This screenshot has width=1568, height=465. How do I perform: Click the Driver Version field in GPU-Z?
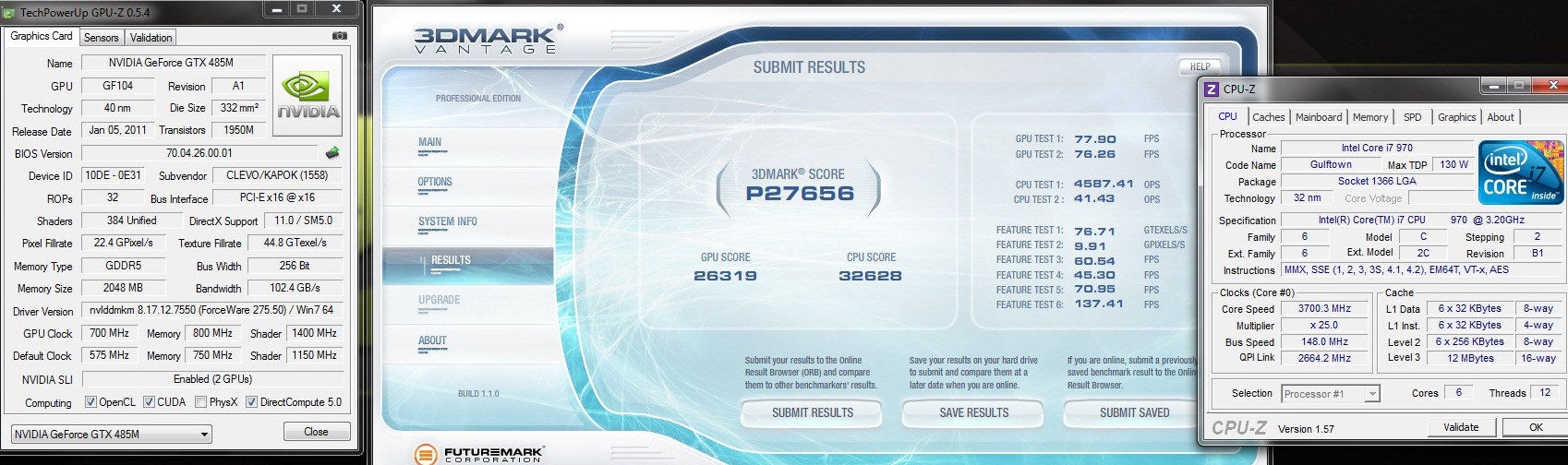(211, 311)
